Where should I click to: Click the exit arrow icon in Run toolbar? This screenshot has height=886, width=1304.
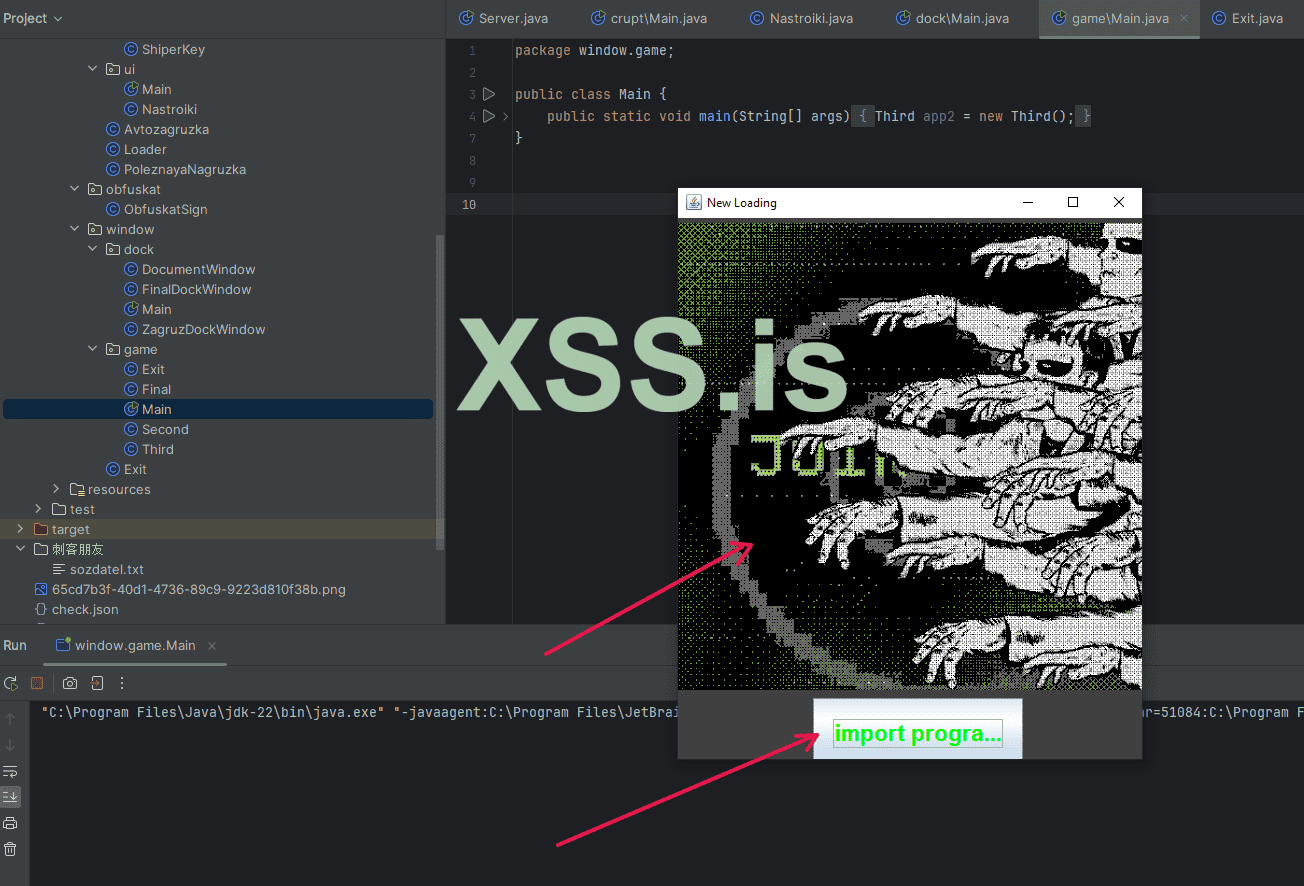tap(97, 684)
